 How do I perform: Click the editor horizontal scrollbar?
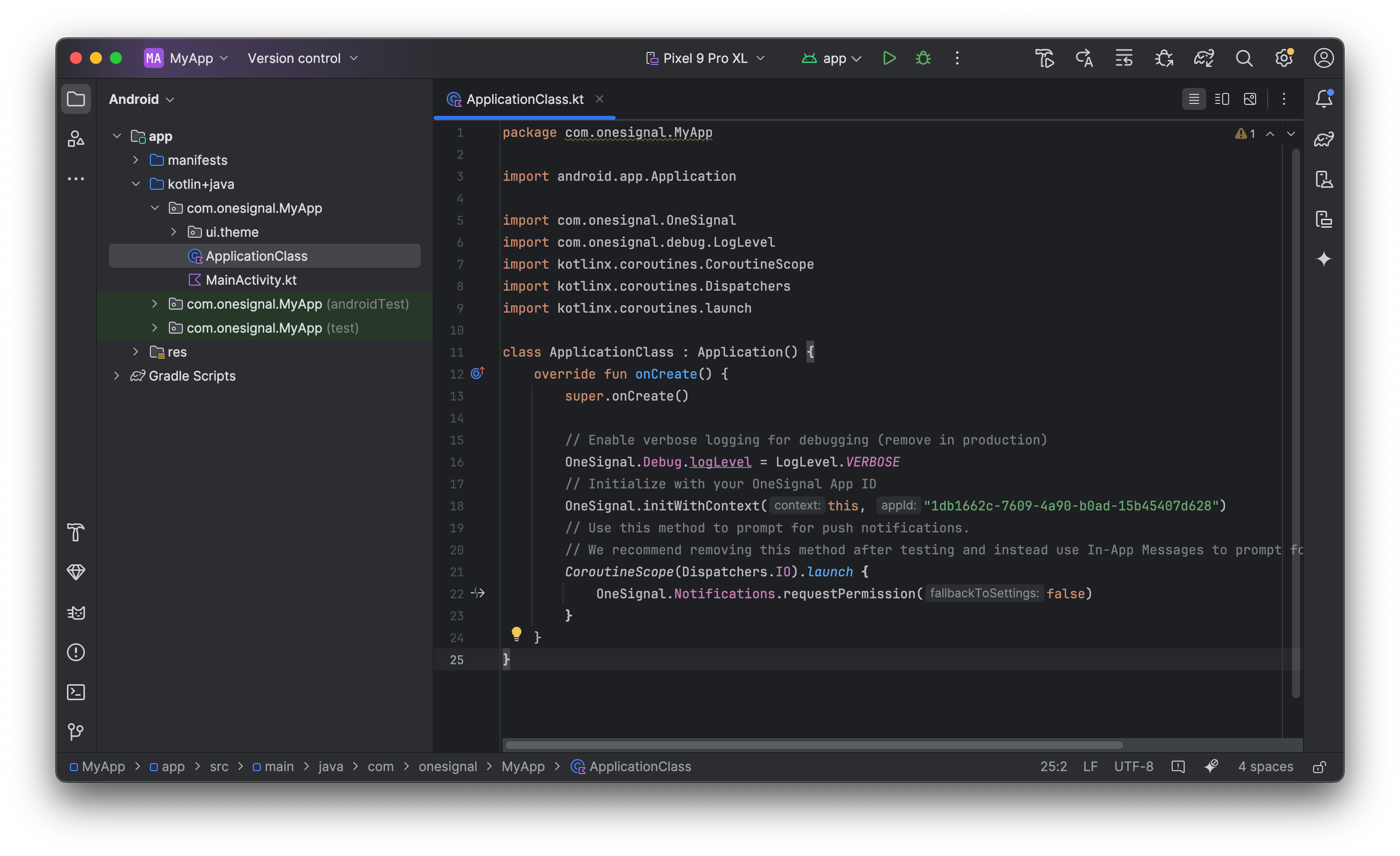pyautogui.click(x=812, y=745)
